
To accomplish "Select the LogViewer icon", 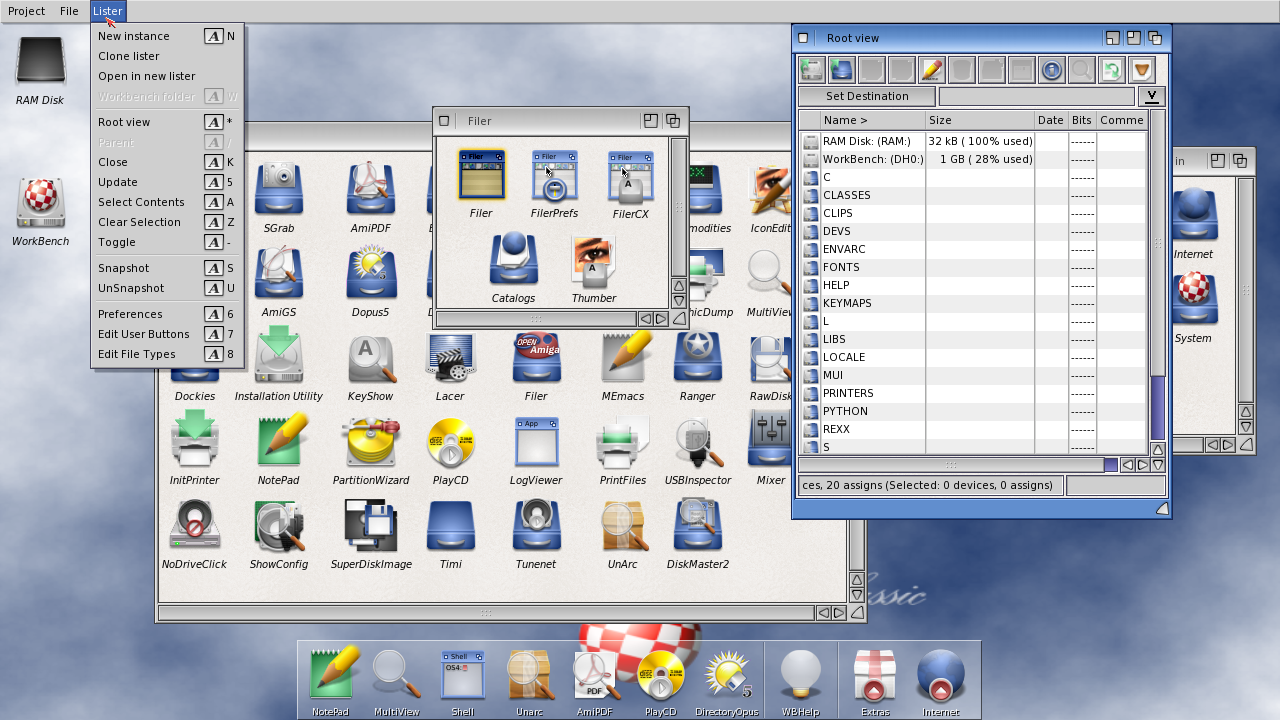I will [536, 450].
